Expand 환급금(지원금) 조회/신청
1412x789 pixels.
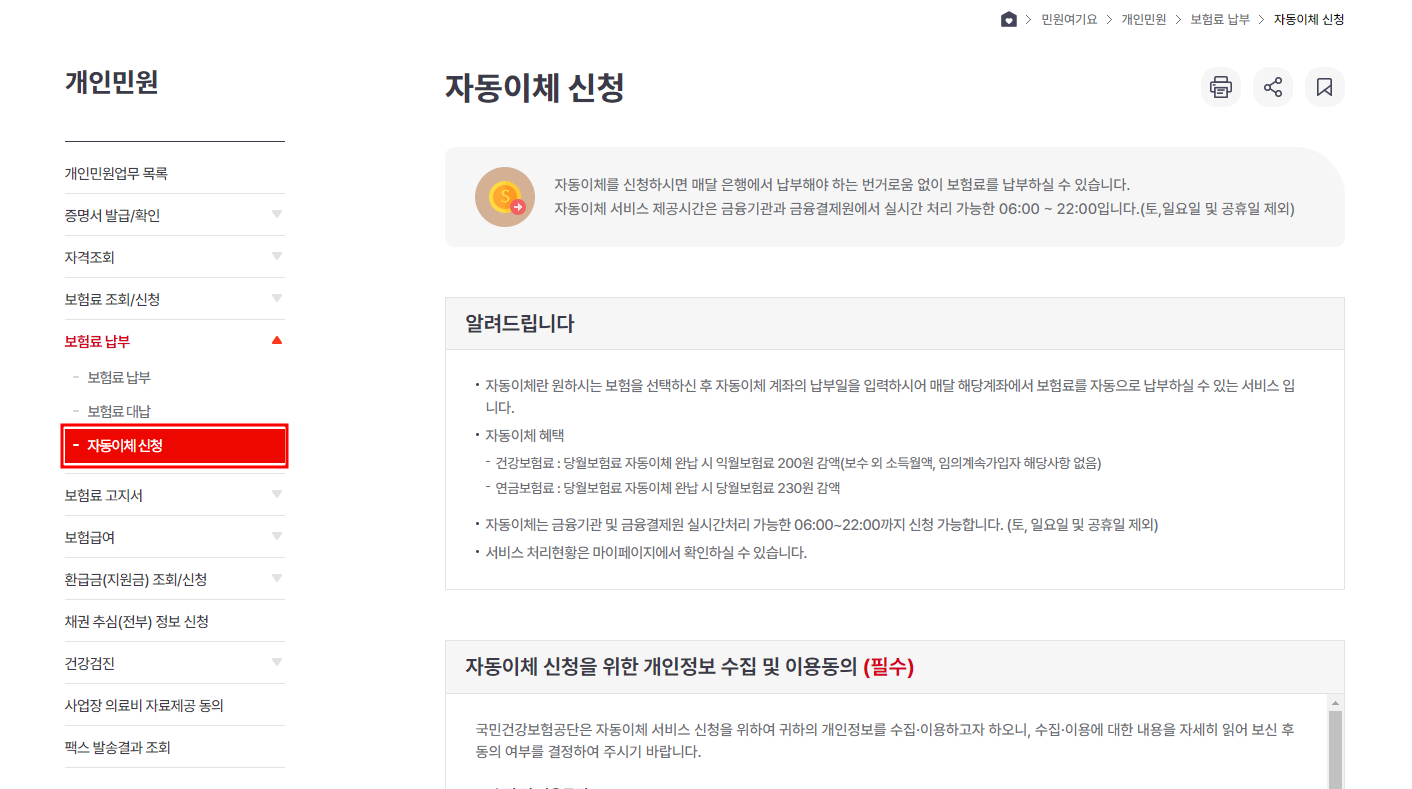pyautogui.click(x=277, y=578)
